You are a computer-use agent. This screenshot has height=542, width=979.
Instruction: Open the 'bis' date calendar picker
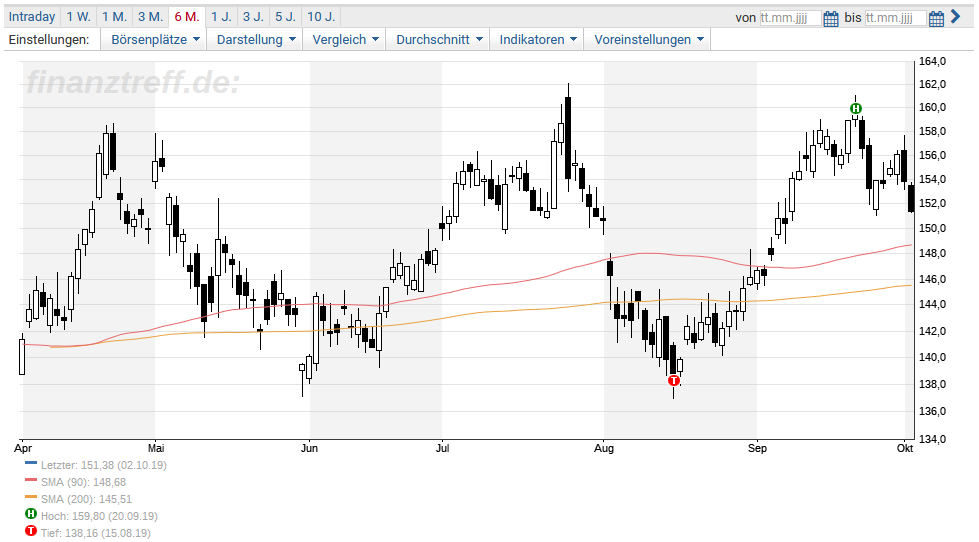936,18
